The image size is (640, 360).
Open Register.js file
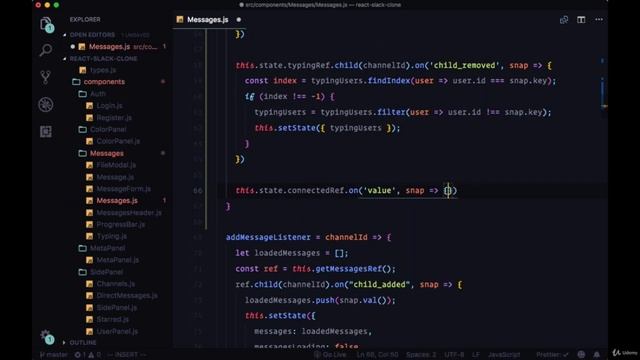pyautogui.click(x=114, y=118)
